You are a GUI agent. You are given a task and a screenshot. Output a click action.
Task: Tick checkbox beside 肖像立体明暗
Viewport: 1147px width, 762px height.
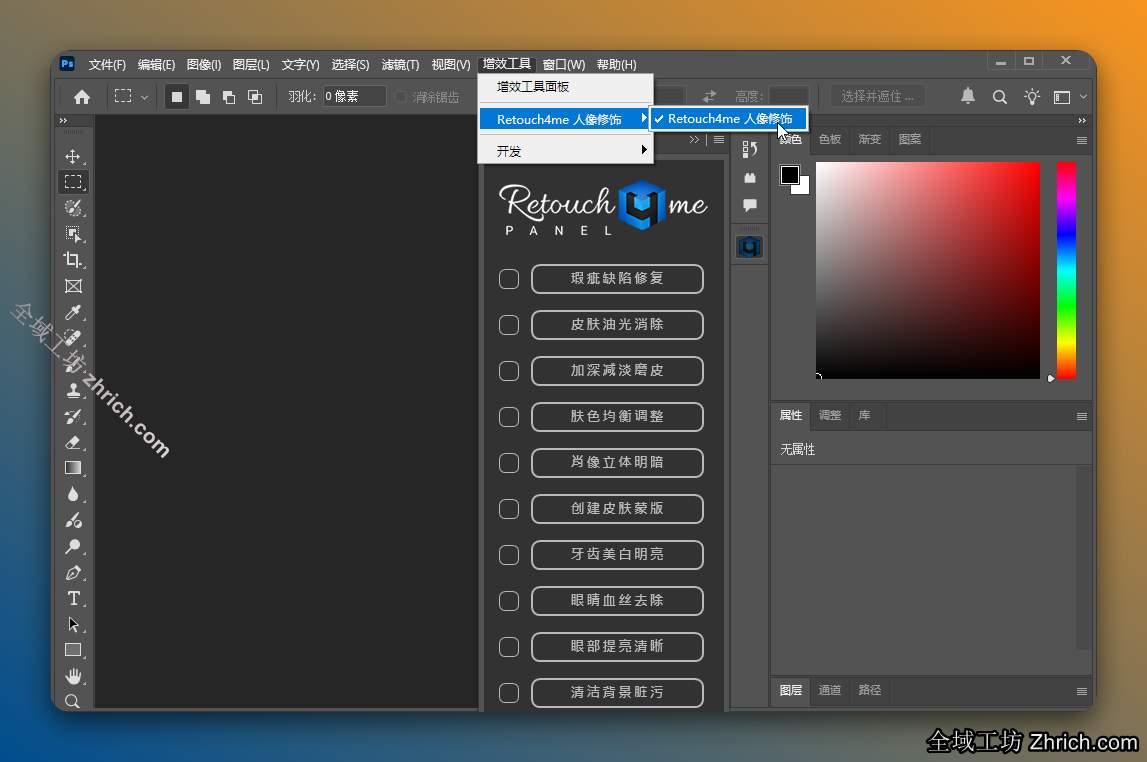coord(508,463)
